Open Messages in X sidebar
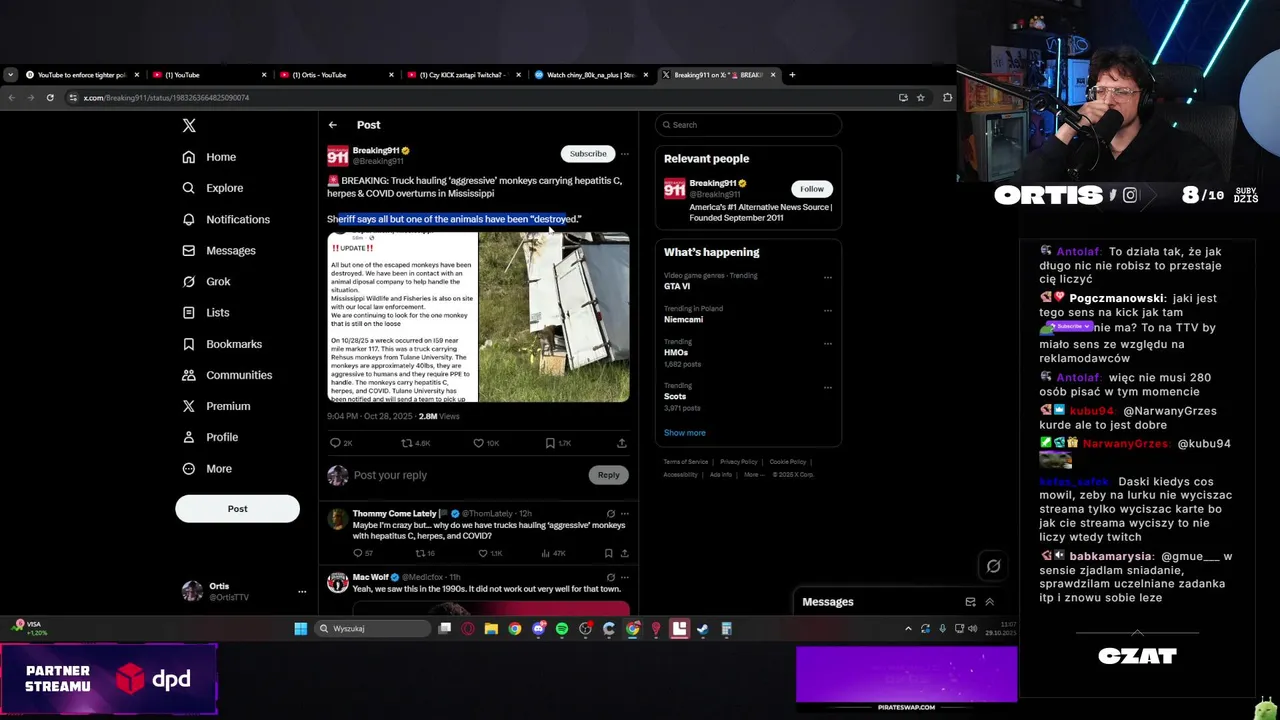The height and width of the screenshot is (720, 1280). 218,250
